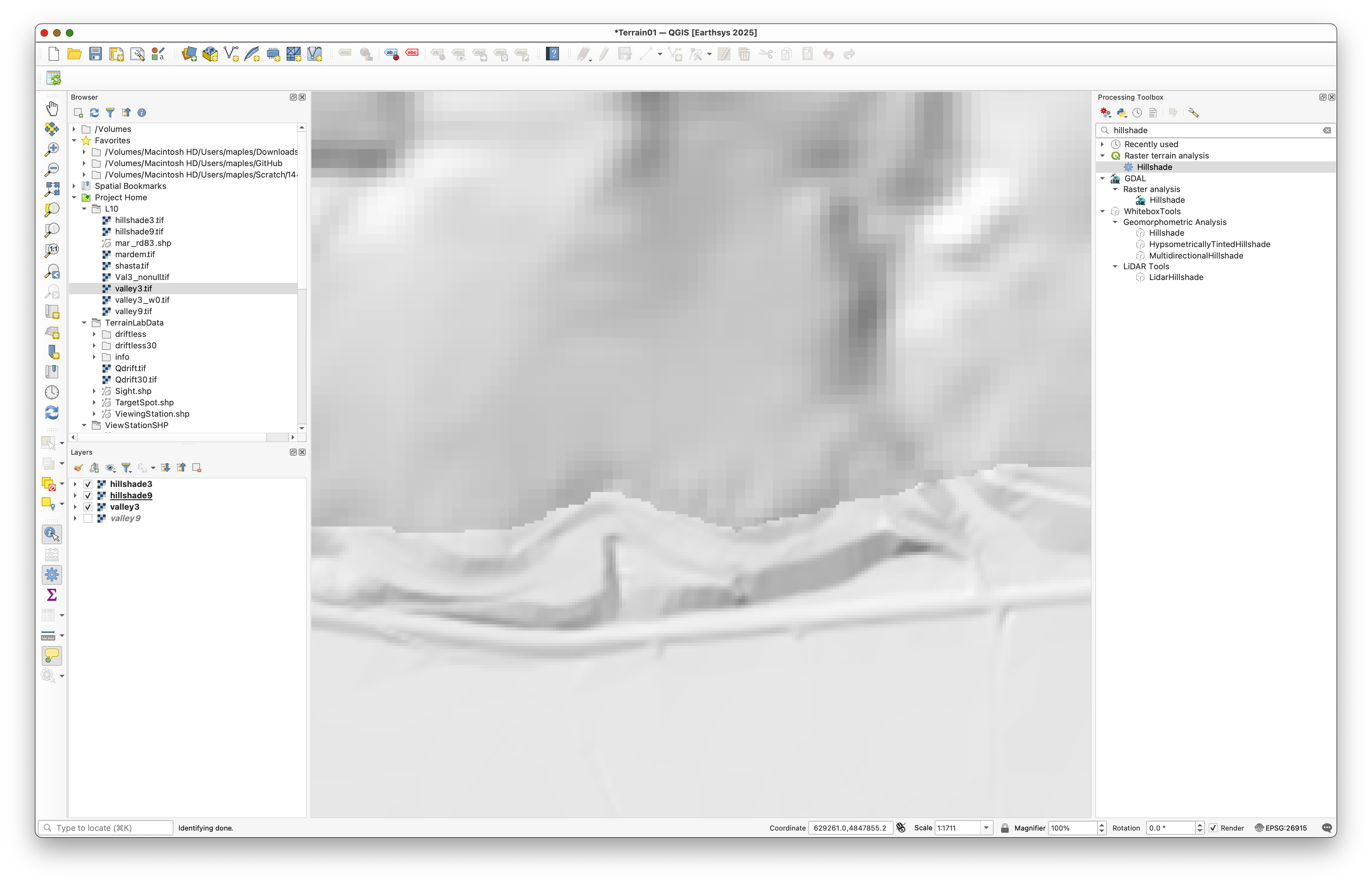Image resolution: width=1372 pixels, height=884 pixels.
Task: Collapse the WhiteboxTools group
Action: point(1102,211)
